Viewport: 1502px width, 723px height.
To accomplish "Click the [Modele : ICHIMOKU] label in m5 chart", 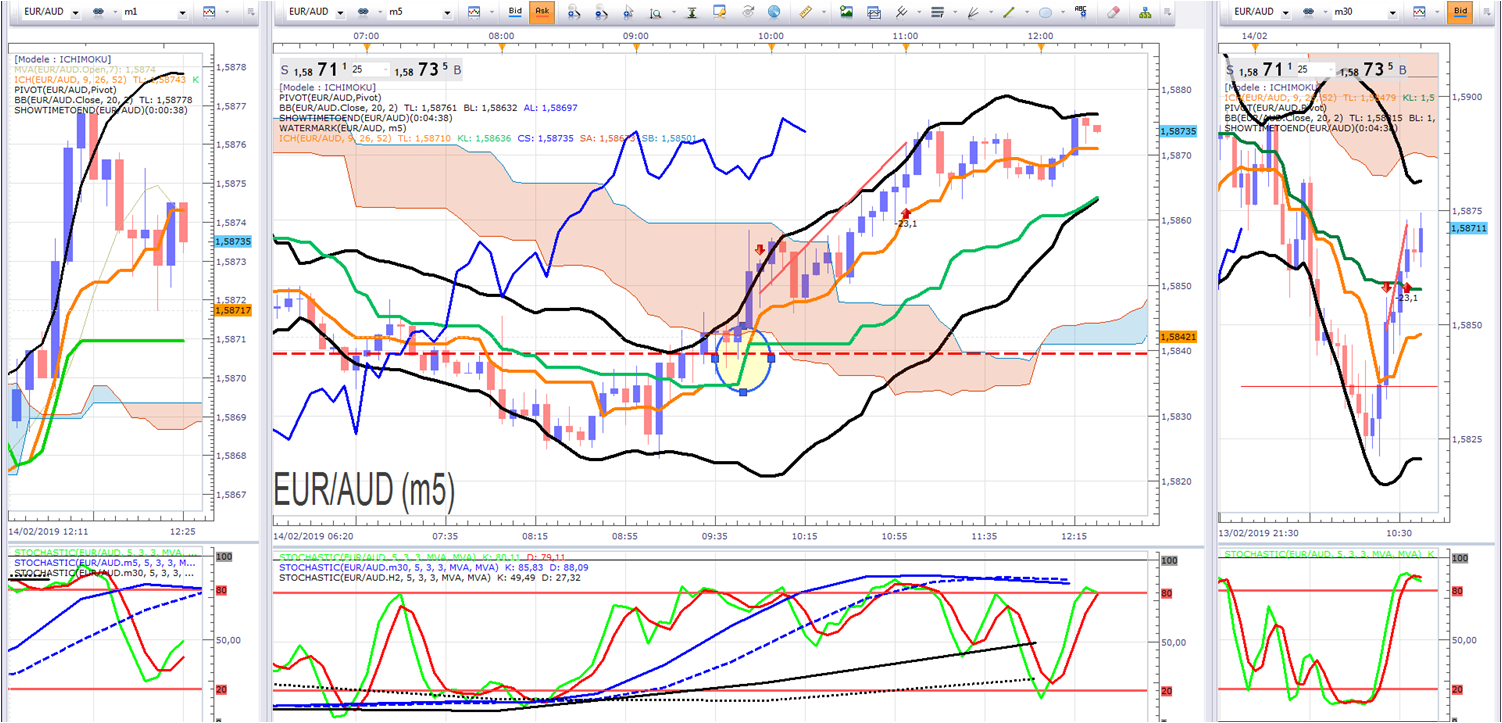I will click(326, 88).
